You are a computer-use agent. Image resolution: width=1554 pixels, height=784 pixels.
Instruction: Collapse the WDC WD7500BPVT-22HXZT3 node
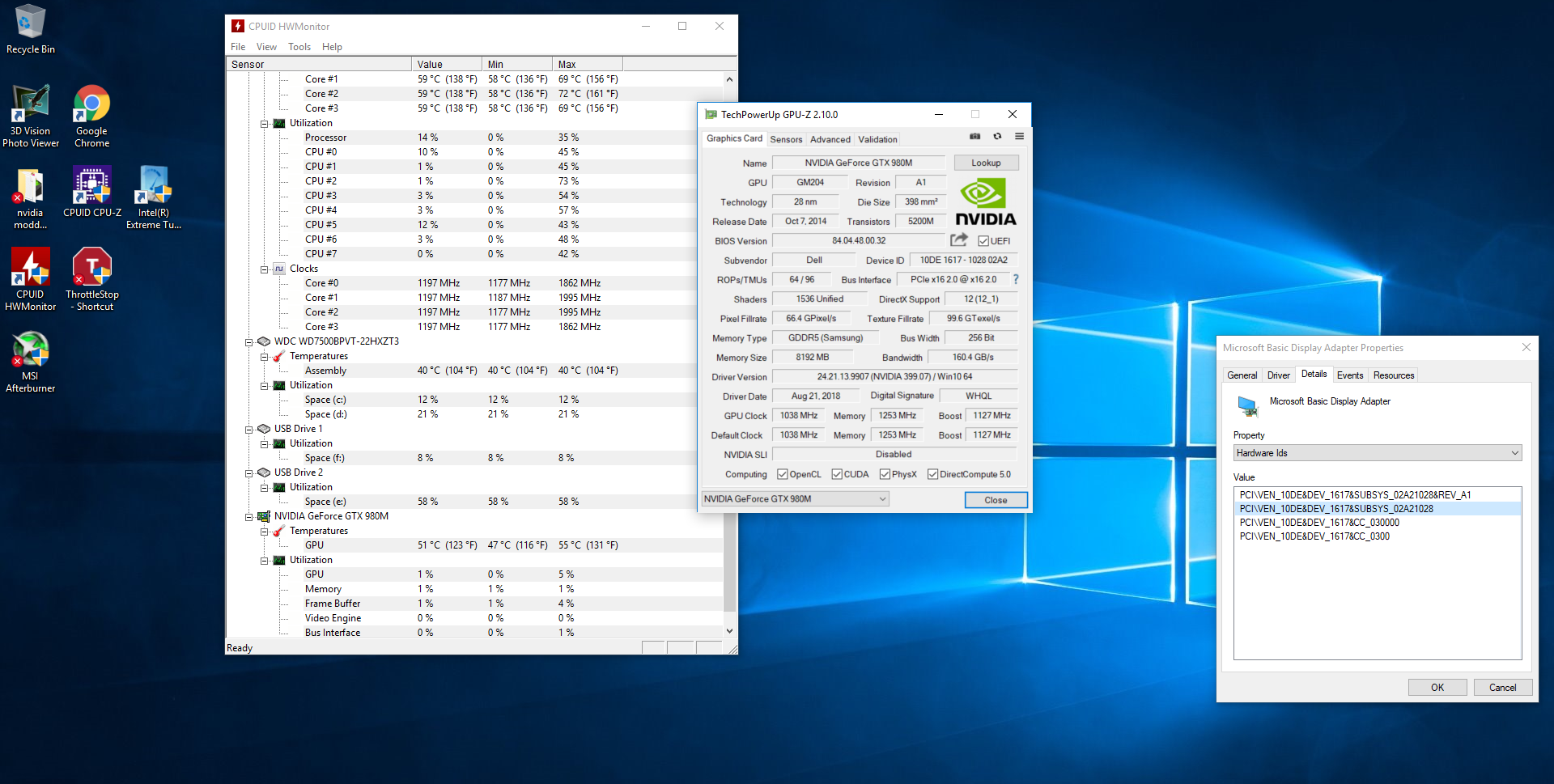click(249, 342)
